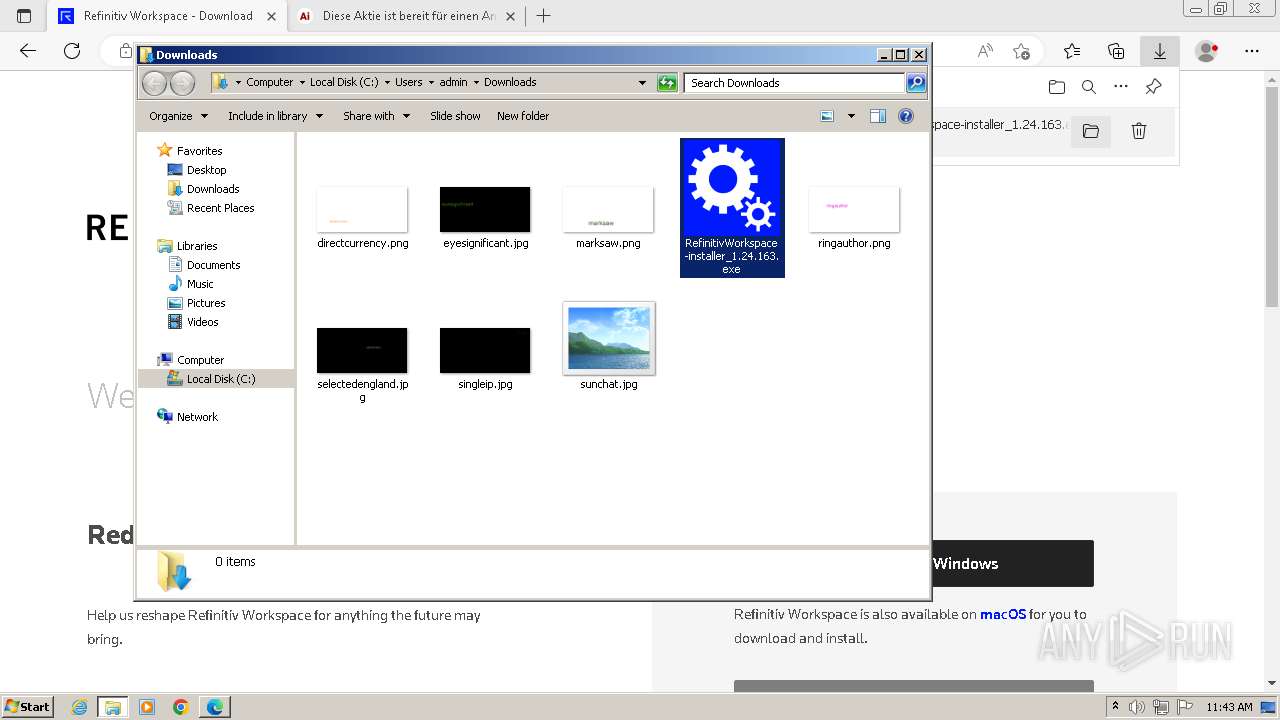1280x720 pixels.
Task: Click the Read aloud icon in Edge
Action: pos(985,51)
